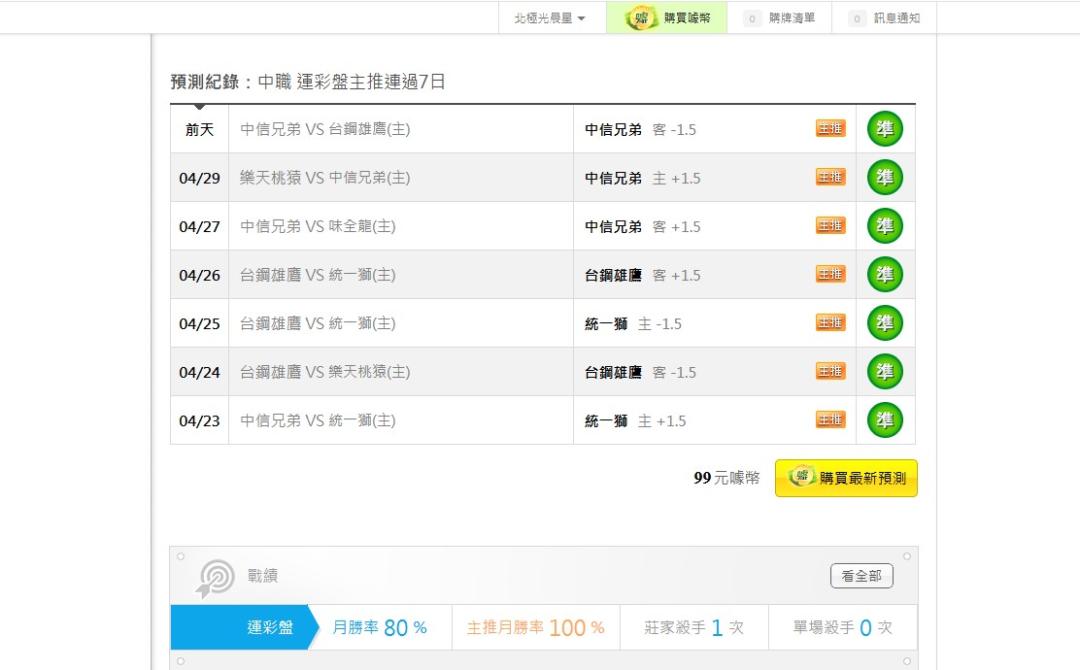
Task: Click the 中信兄弟 VS 統一獅(主) matchup
Action: pyautogui.click(x=318, y=420)
